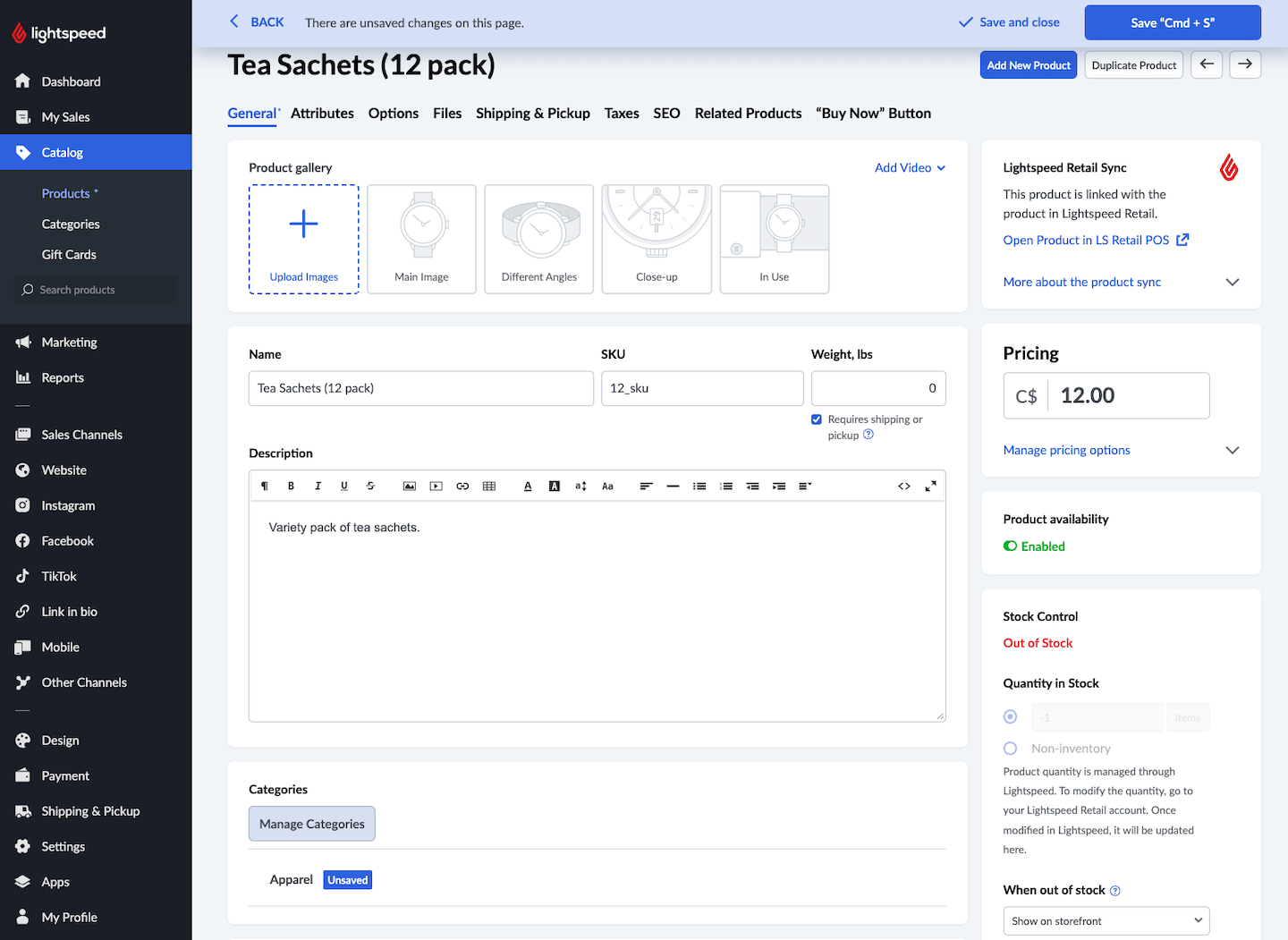The height and width of the screenshot is (940, 1288).
Task: Open Categories under Catalog
Action: coord(71,224)
